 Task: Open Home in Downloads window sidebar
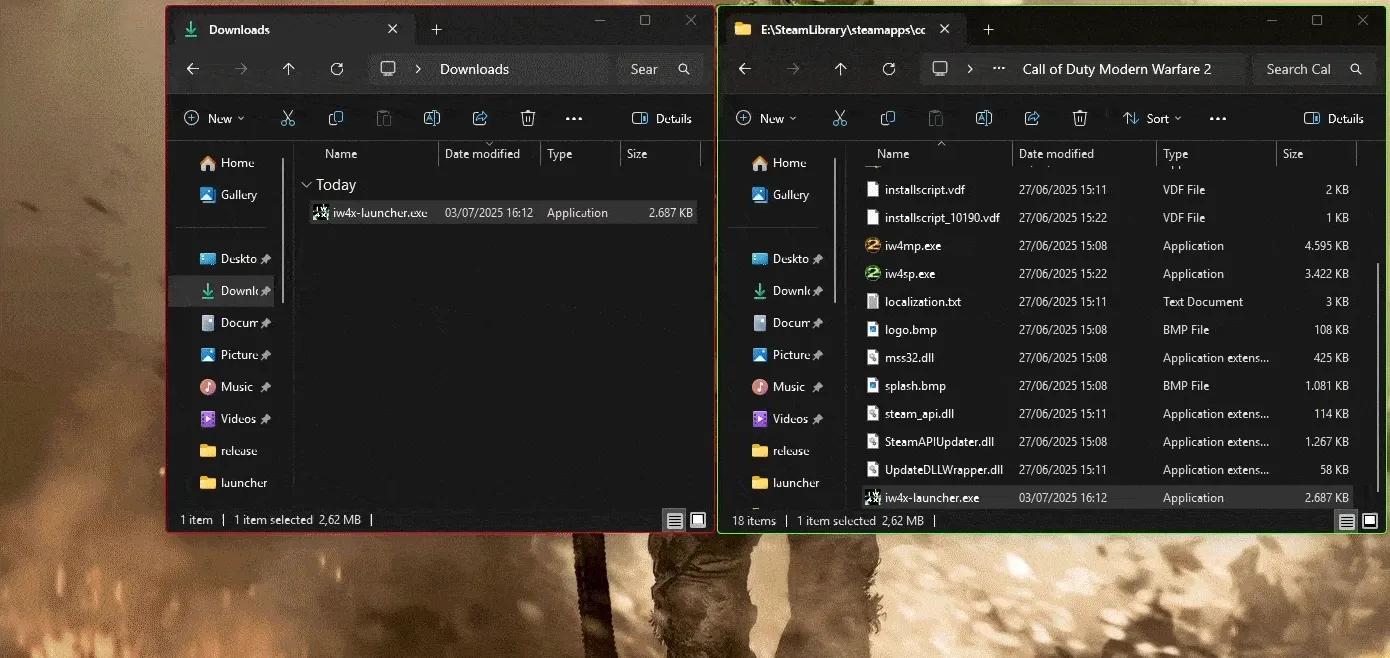point(227,163)
